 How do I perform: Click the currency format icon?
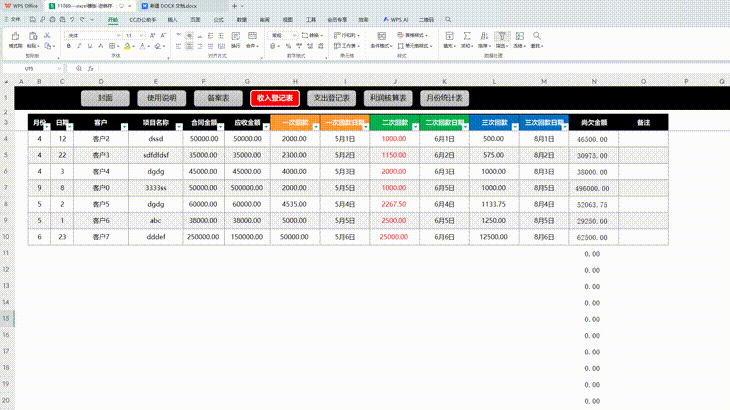click(x=273, y=46)
